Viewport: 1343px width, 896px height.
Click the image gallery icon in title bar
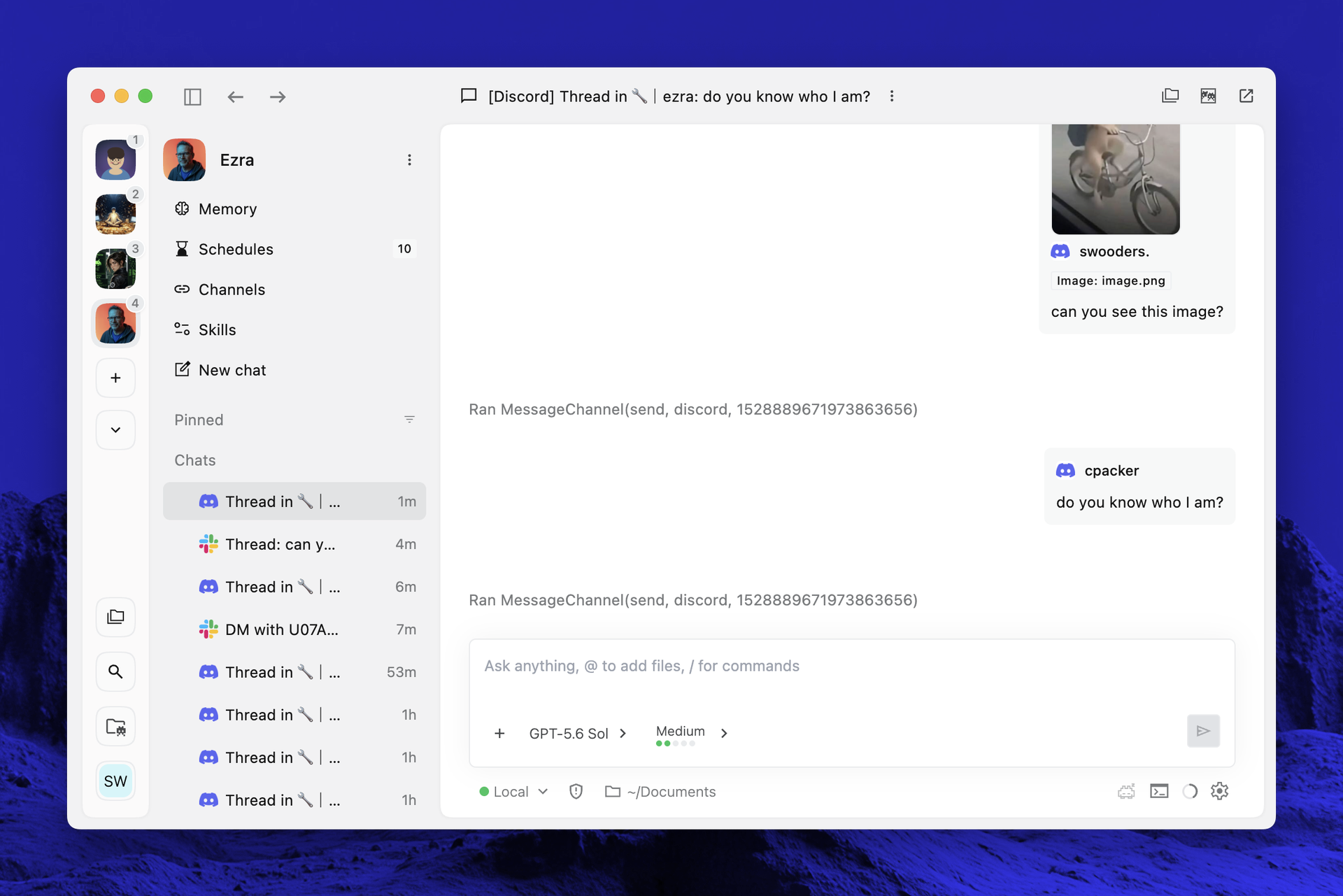1208,96
